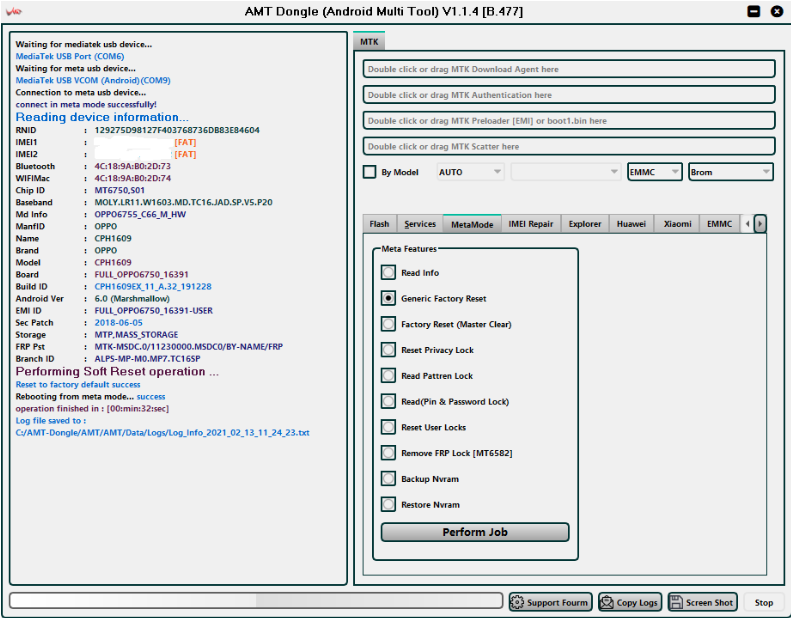This screenshot has width=792, height=620.
Task: Click the FRP Pst path value
Action: tap(189, 347)
